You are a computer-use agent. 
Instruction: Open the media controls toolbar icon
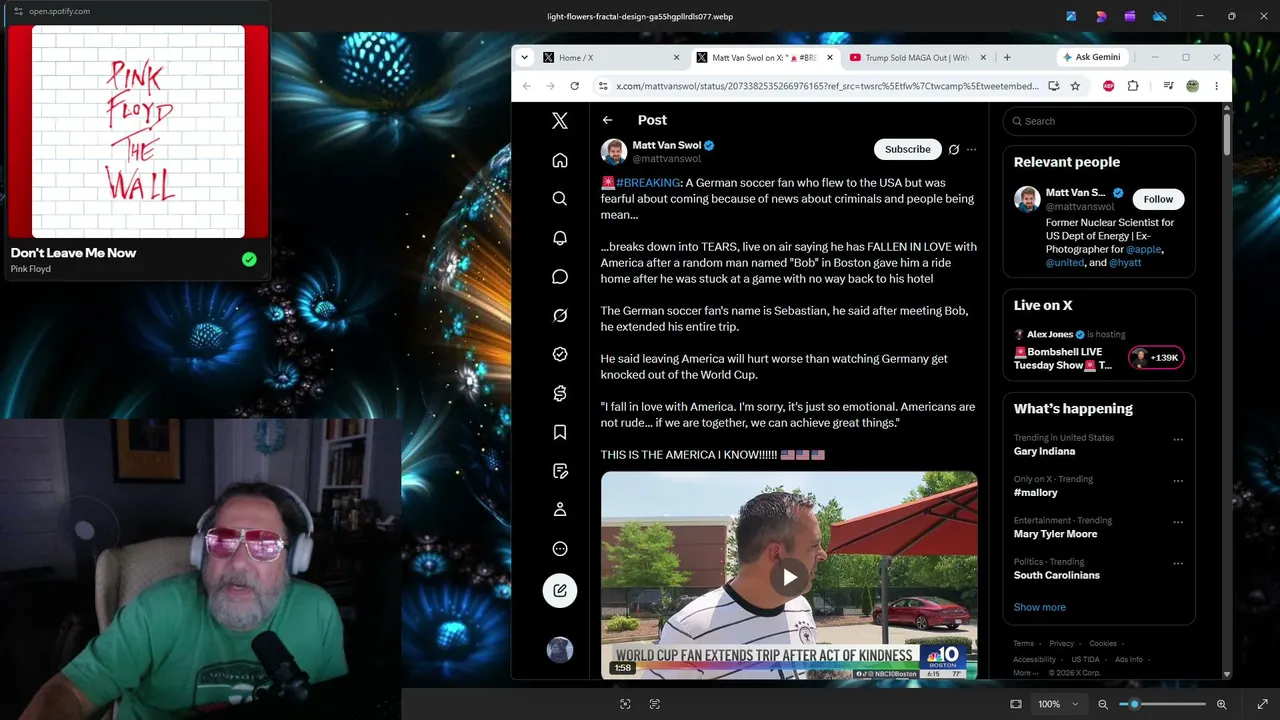pos(1168,86)
